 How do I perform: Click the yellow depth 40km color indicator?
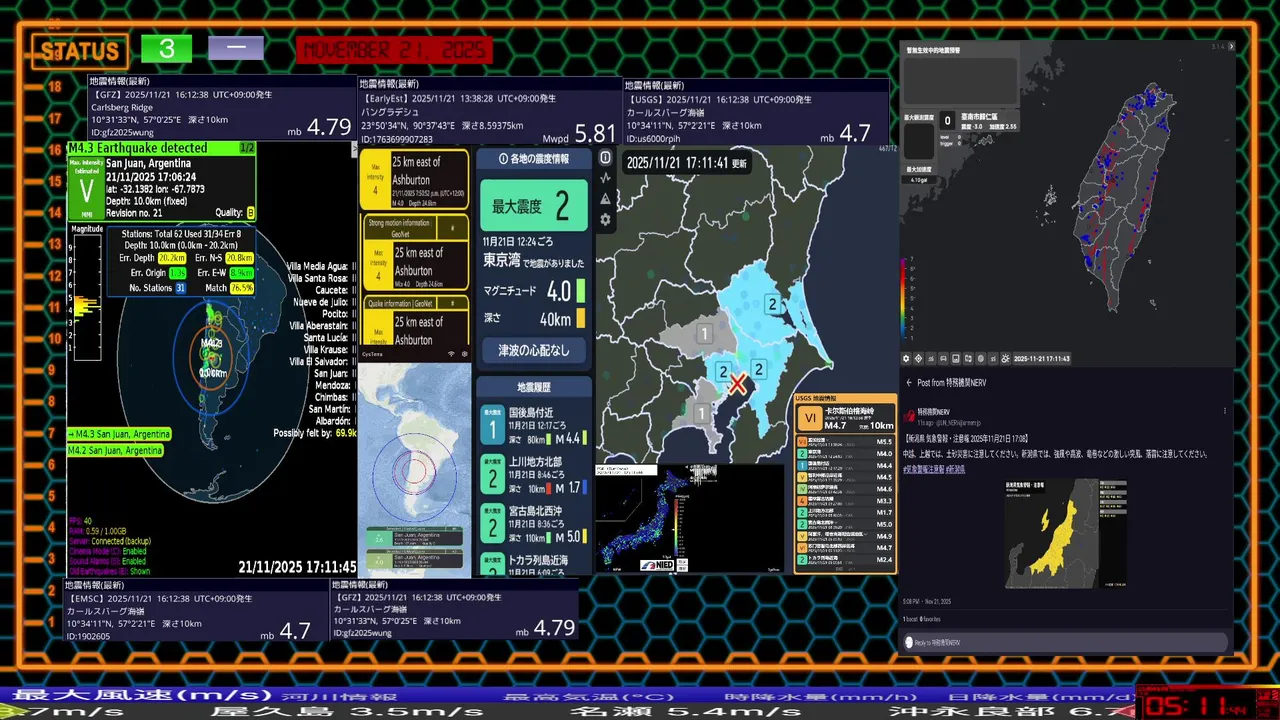point(580,320)
